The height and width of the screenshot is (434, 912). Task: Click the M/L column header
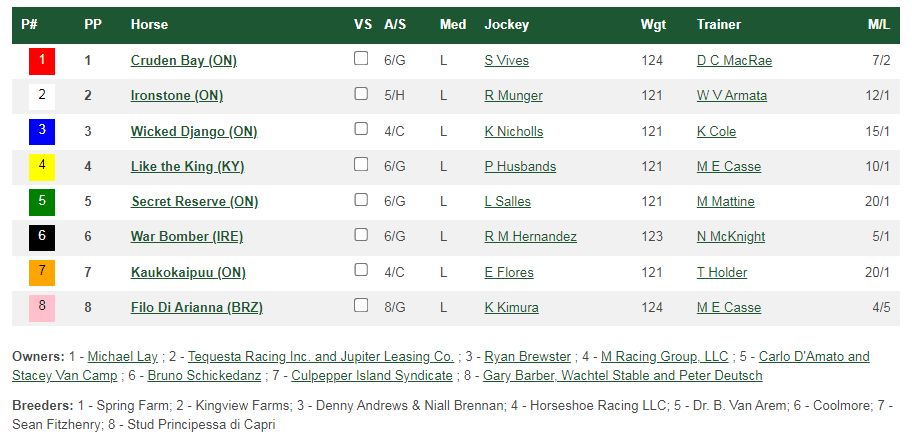click(x=879, y=24)
